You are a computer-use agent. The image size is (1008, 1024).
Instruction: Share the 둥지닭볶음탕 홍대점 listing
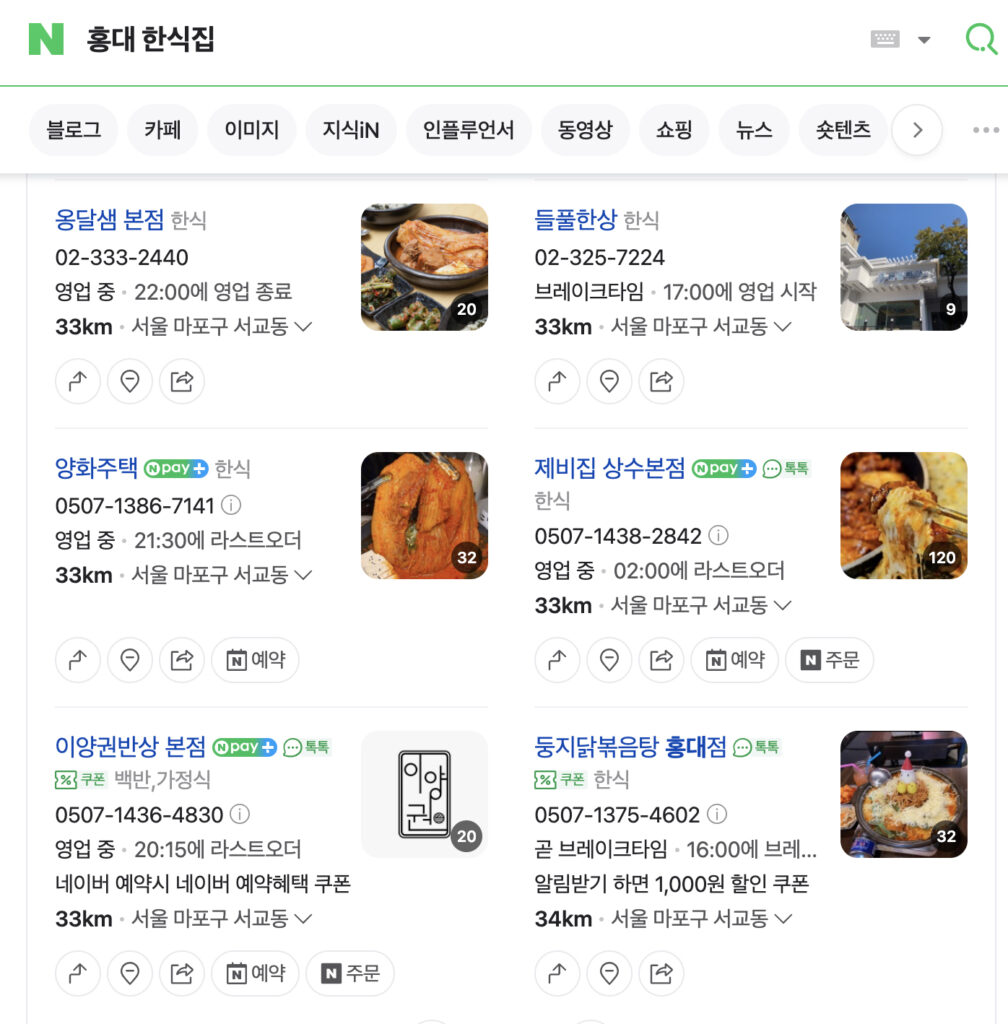pos(661,973)
